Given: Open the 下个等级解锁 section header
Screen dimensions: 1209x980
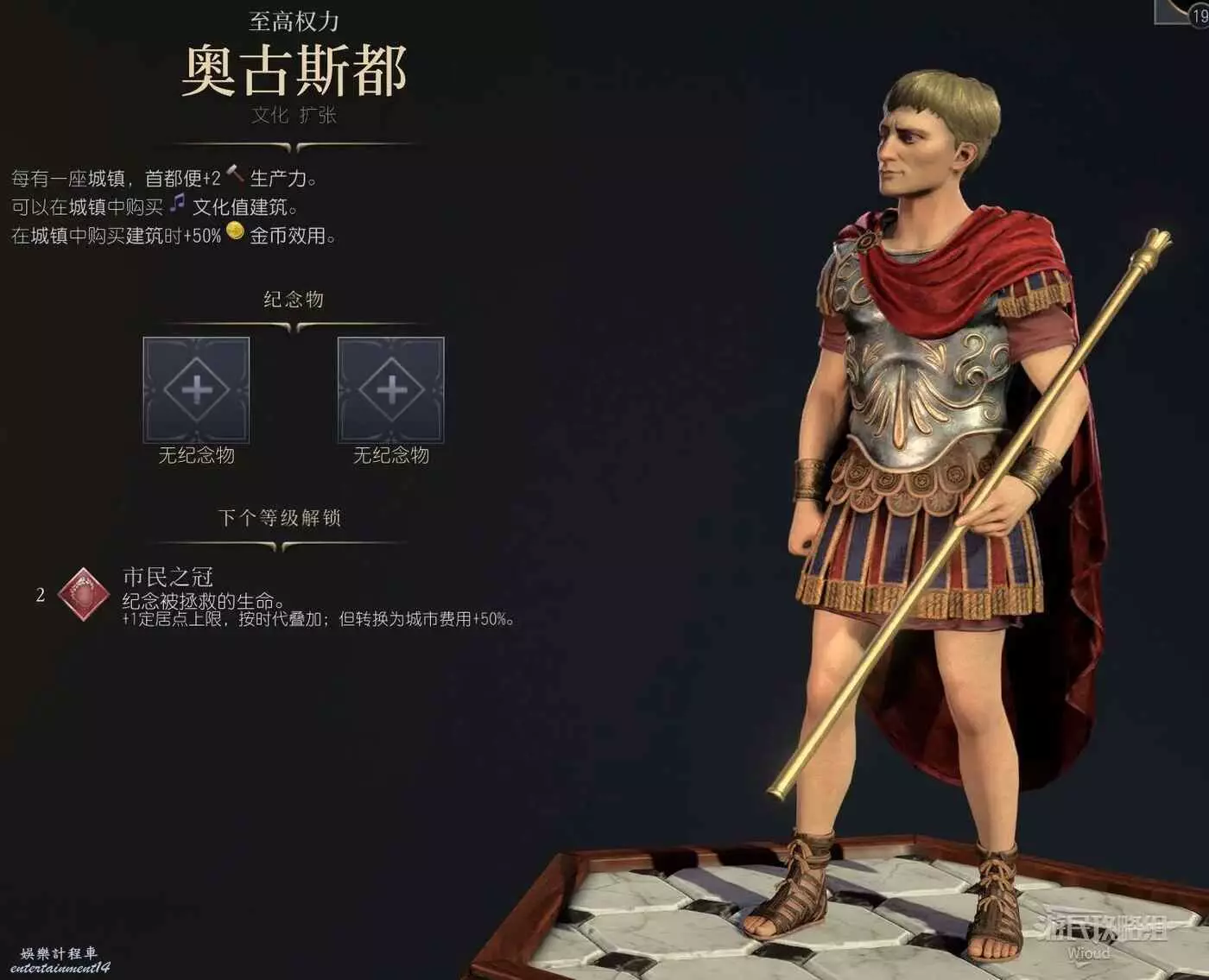Looking at the screenshot, I should [280, 518].
